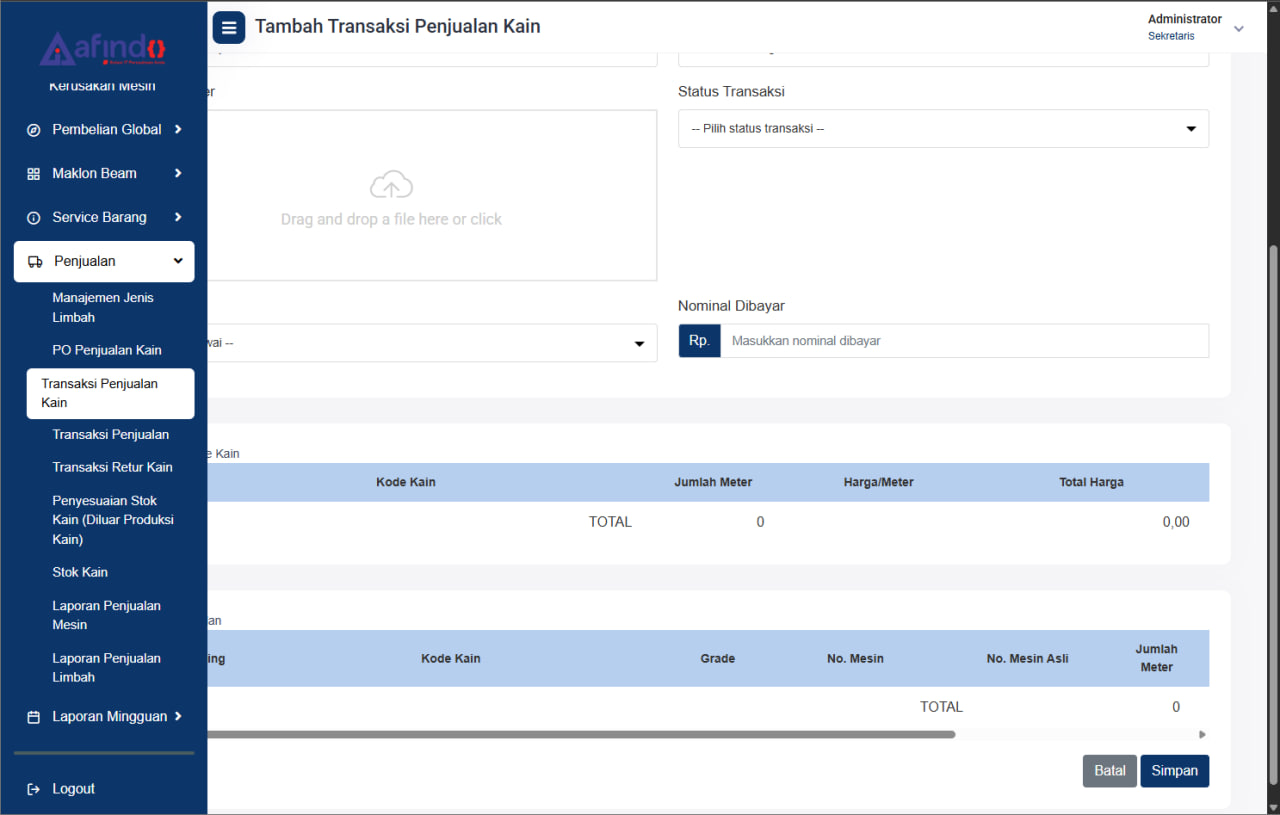Click the Harga/Meter column header
The height and width of the screenshot is (815, 1280).
[879, 482]
